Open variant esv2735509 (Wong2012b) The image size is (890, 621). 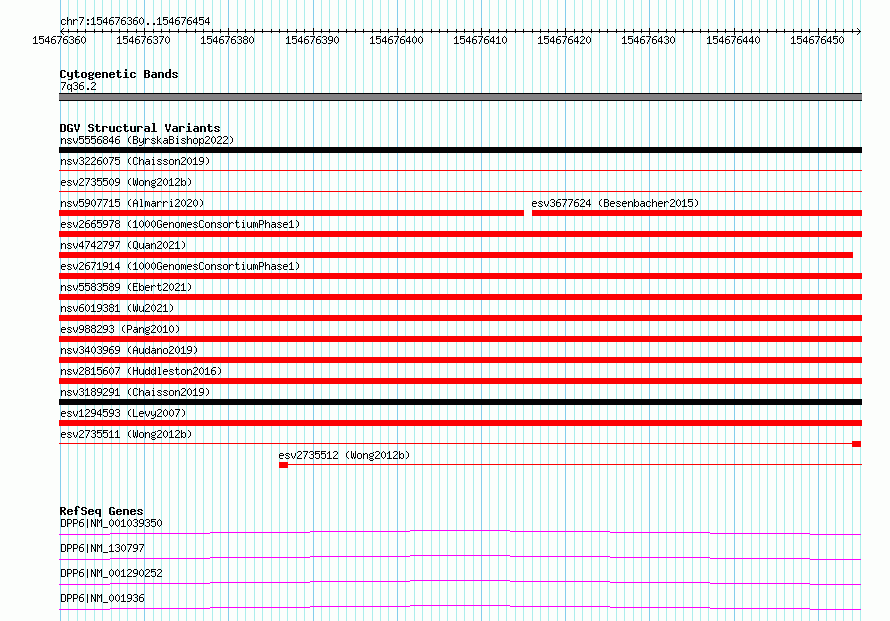pyautogui.click(x=126, y=182)
